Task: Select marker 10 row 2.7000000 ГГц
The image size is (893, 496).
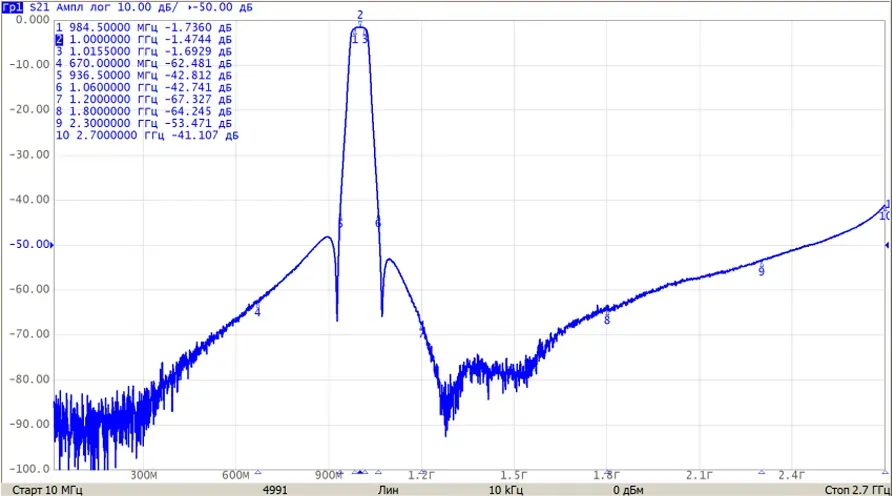Action: [147, 135]
